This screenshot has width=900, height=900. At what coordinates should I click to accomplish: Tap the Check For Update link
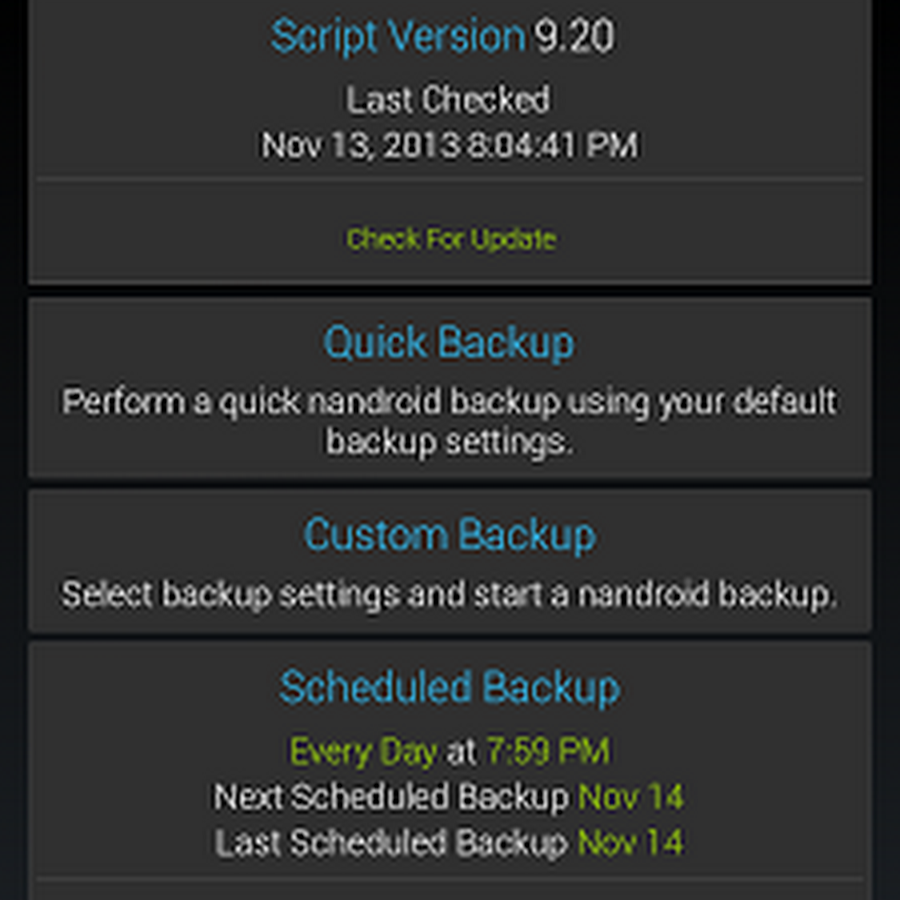point(450,239)
